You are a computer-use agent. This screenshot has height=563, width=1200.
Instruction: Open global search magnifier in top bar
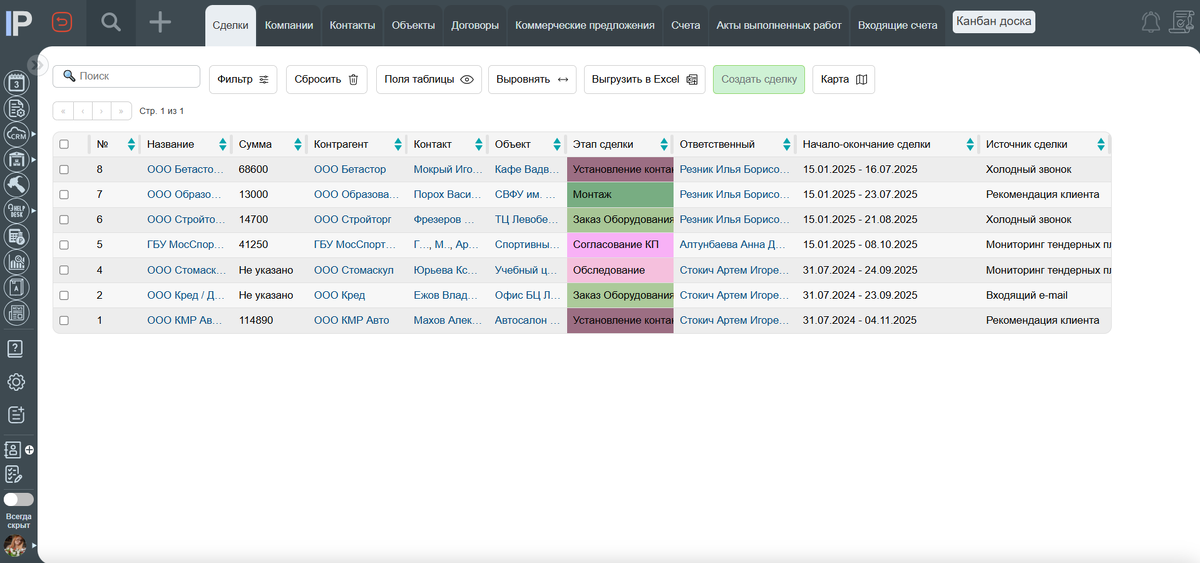point(111,22)
